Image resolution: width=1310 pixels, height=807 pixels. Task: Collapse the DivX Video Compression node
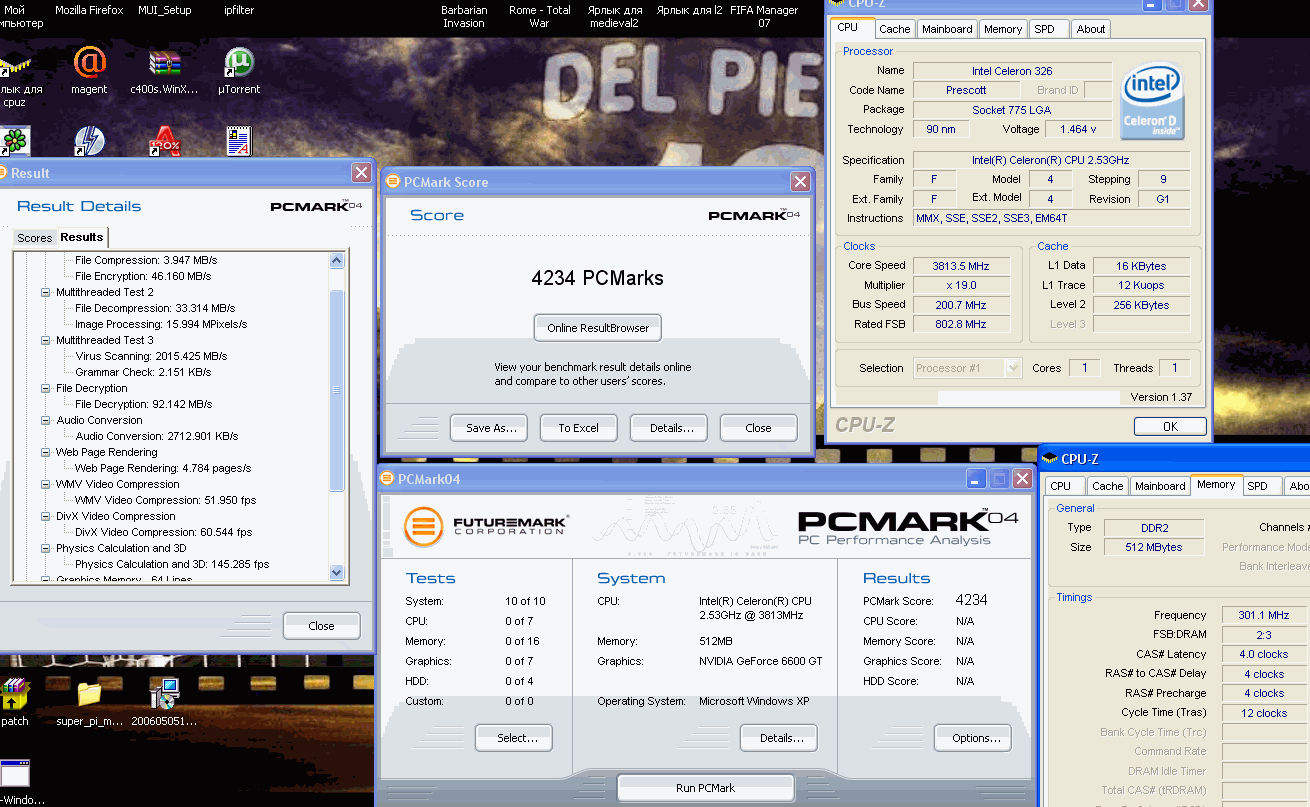click(46, 516)
